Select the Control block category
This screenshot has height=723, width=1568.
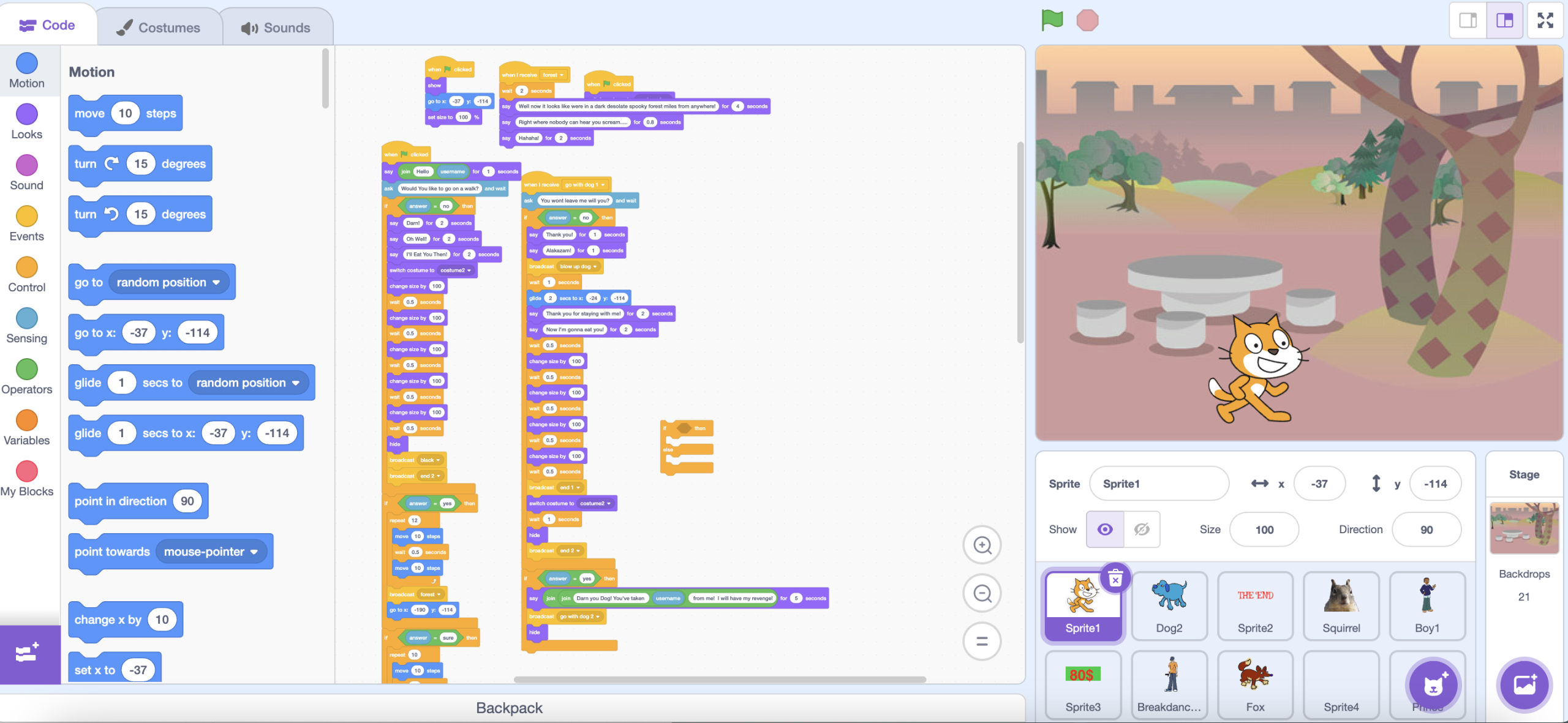coord(27,275)
